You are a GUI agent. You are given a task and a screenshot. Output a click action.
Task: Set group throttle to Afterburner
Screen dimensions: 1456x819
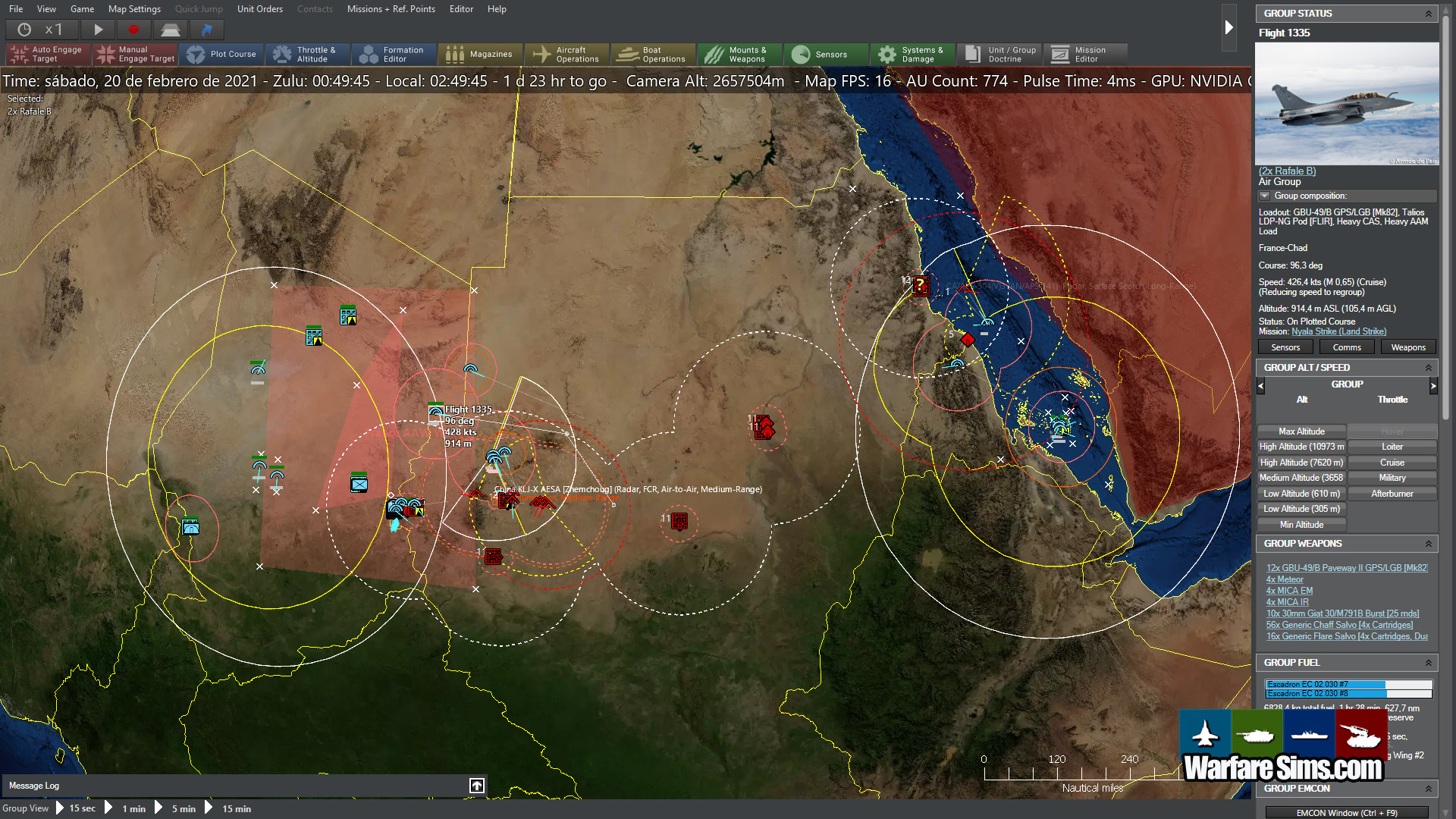[1392, 493]
